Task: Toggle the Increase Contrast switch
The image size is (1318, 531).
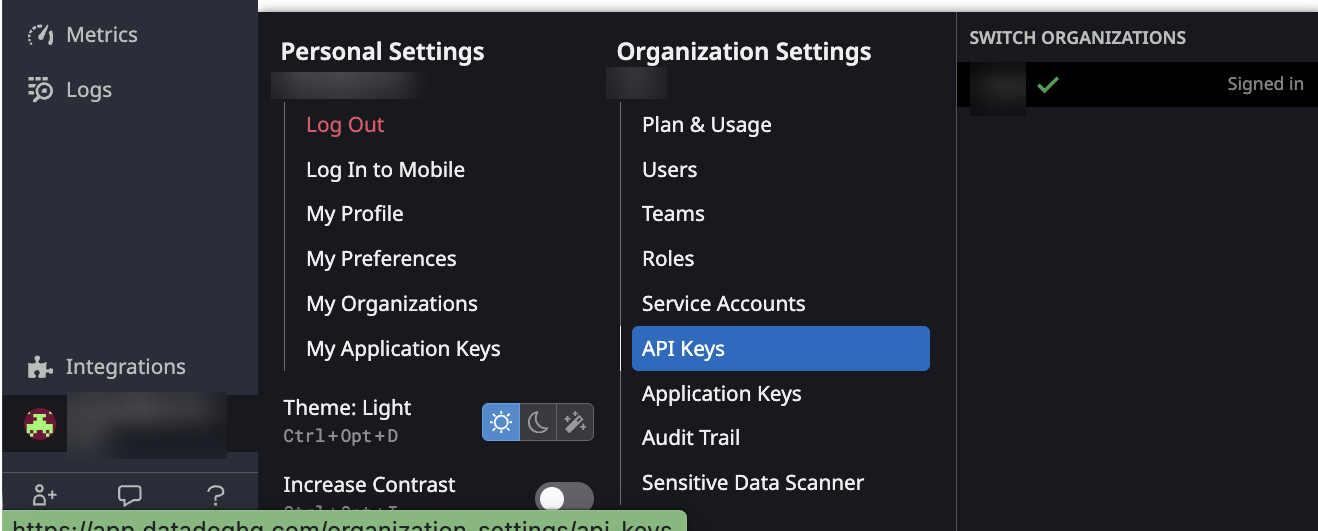Action: click(x=564, y=498)
